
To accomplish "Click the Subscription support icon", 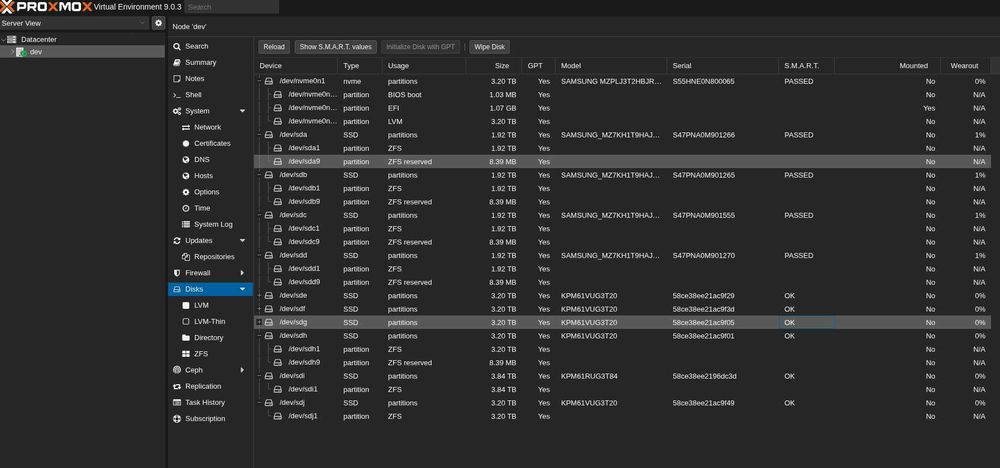I will pyautogui.click(x=177, y=419).
